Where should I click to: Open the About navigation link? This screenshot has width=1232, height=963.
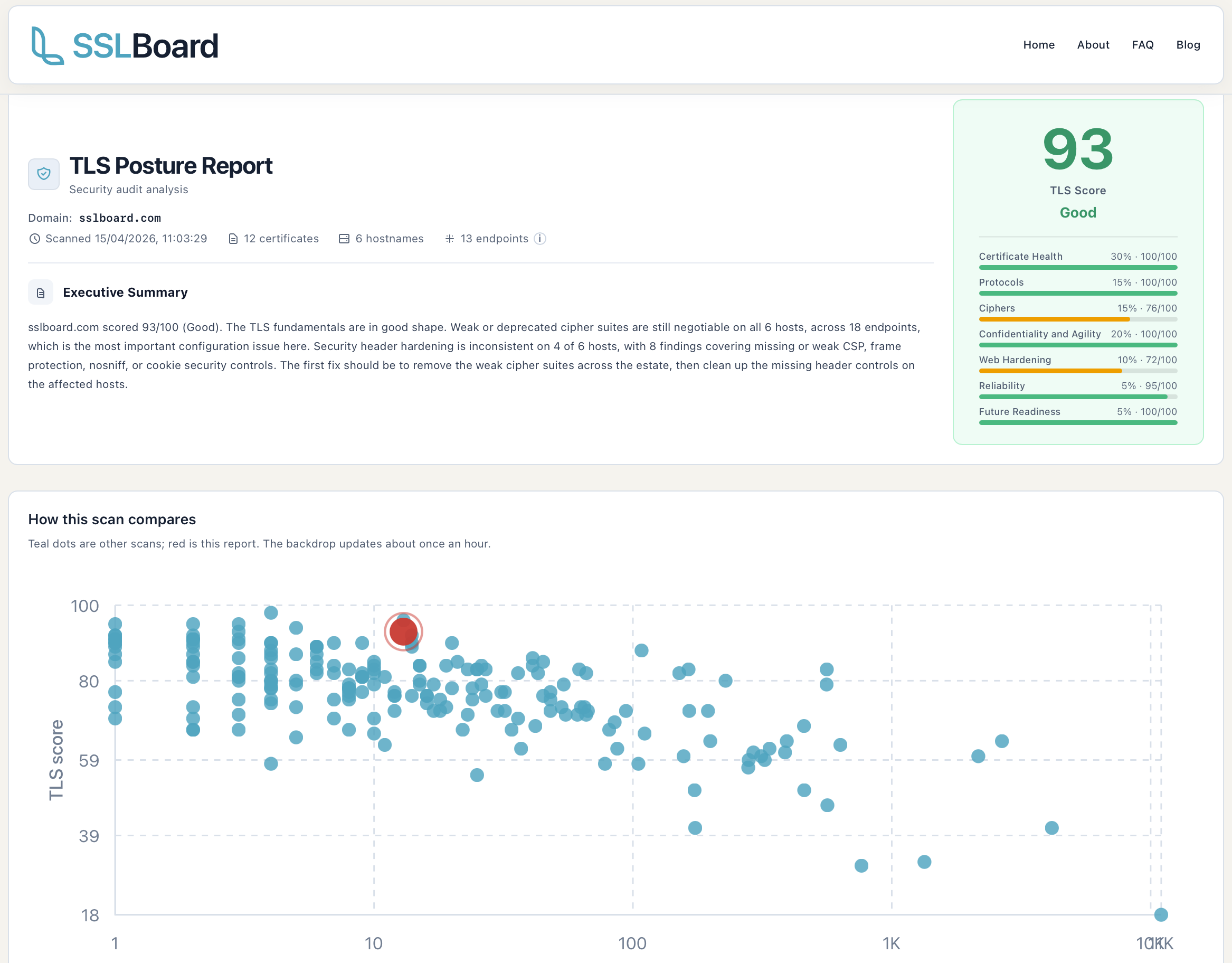(1093, 44)
